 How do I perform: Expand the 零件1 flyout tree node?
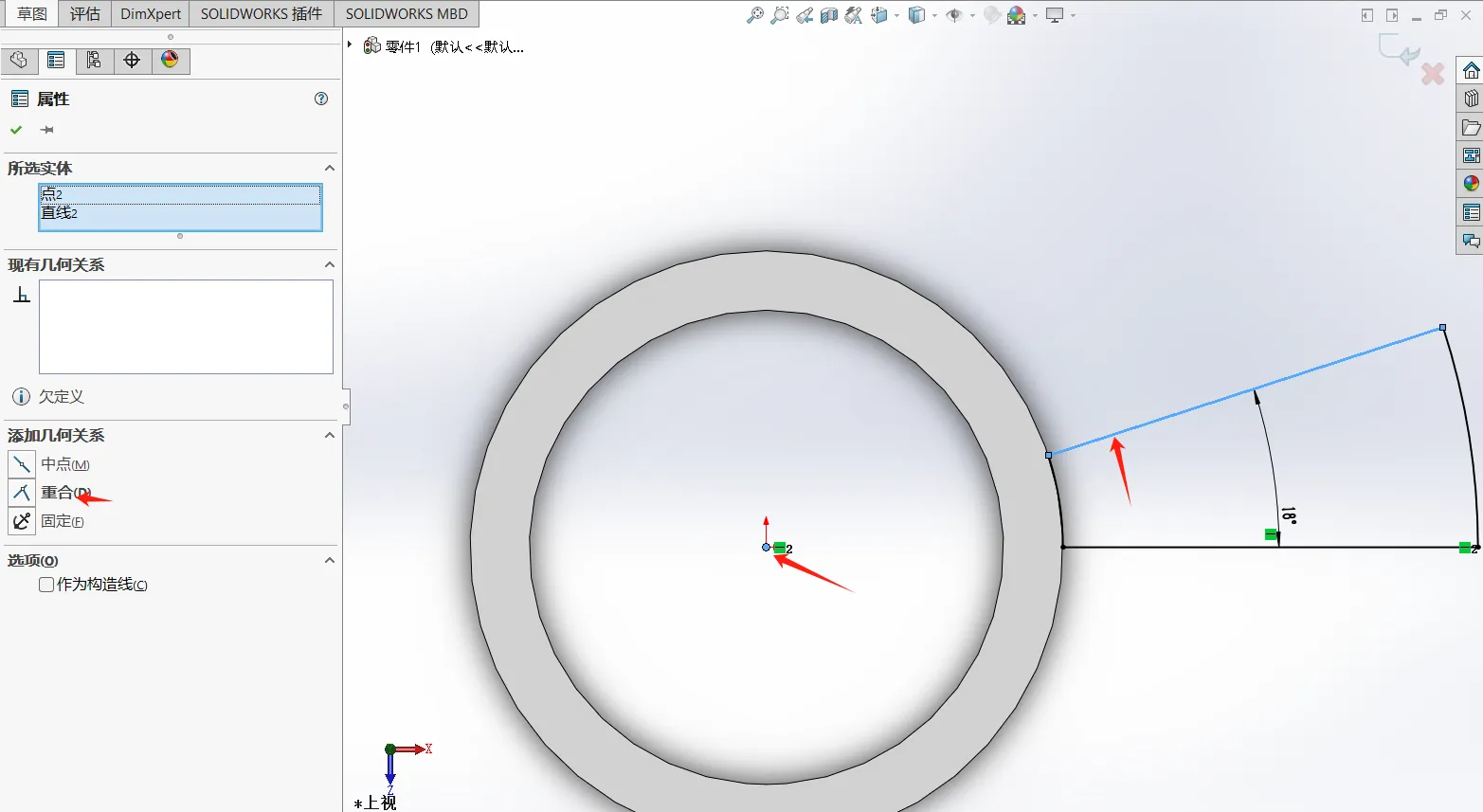pyautogui.click(x=350, y=45)
